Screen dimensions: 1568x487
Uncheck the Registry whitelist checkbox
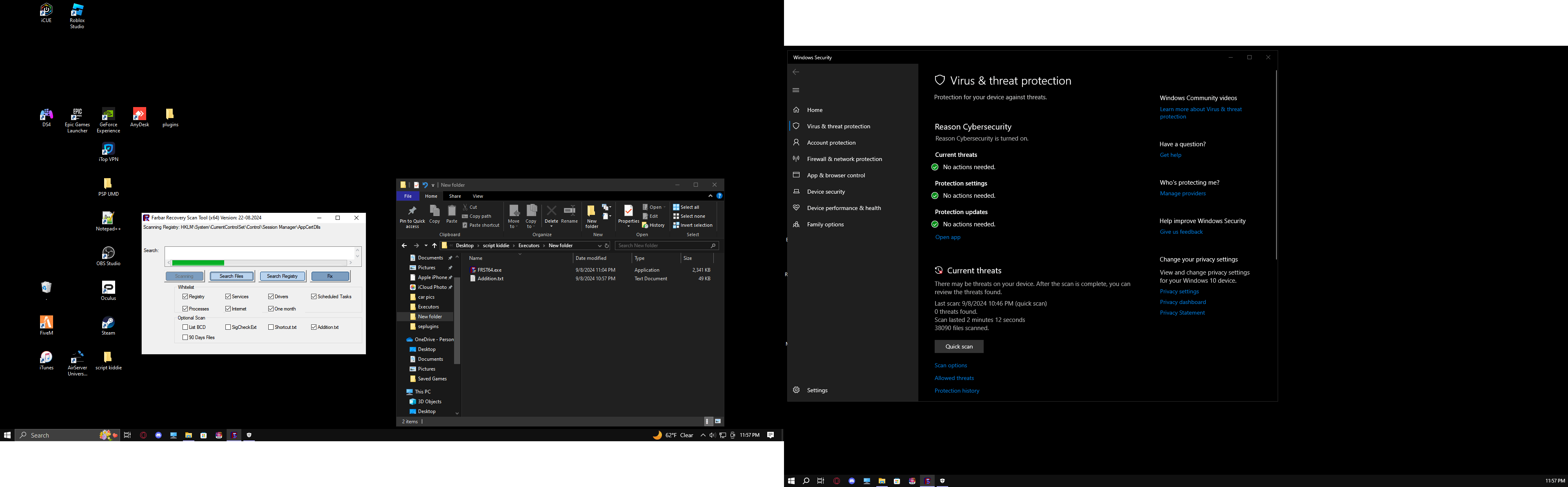(185, 297)
